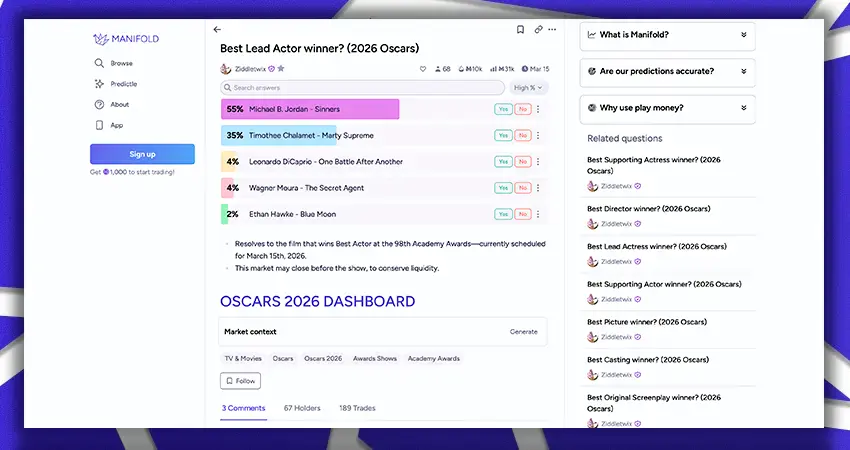
Task: Bet No on Ethan Hawke
Action: point(523,214)
